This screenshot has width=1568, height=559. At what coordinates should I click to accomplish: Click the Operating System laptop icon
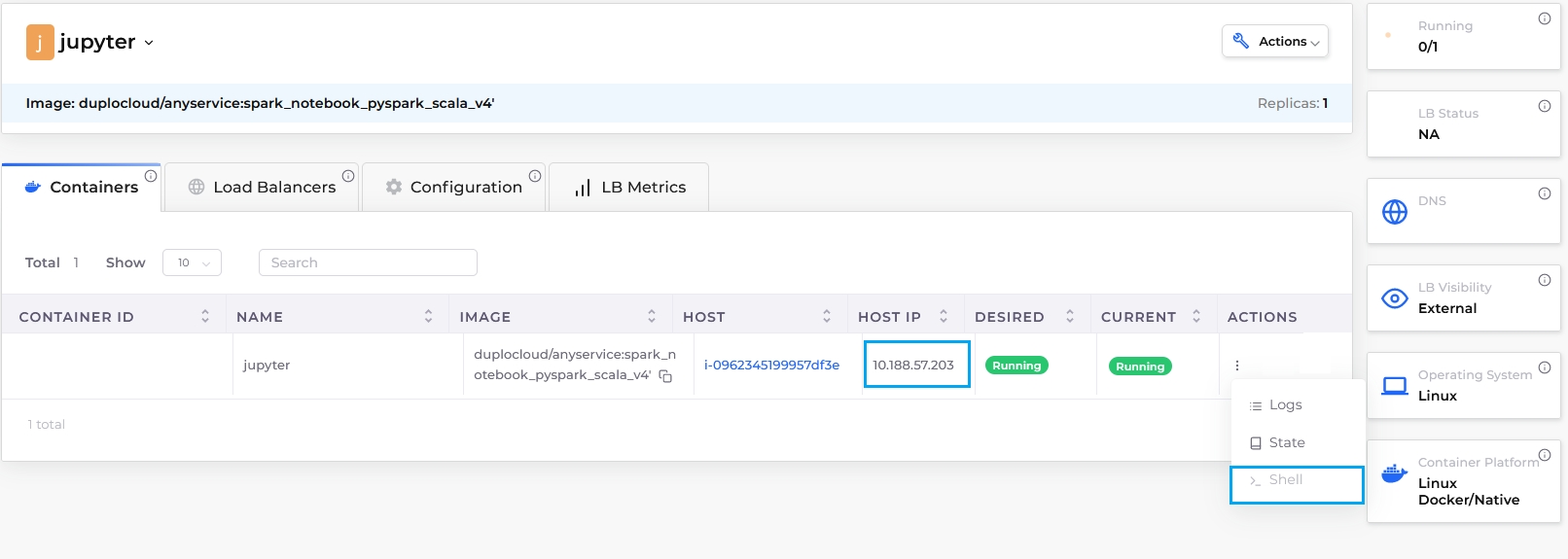(x=1394, y=386)
